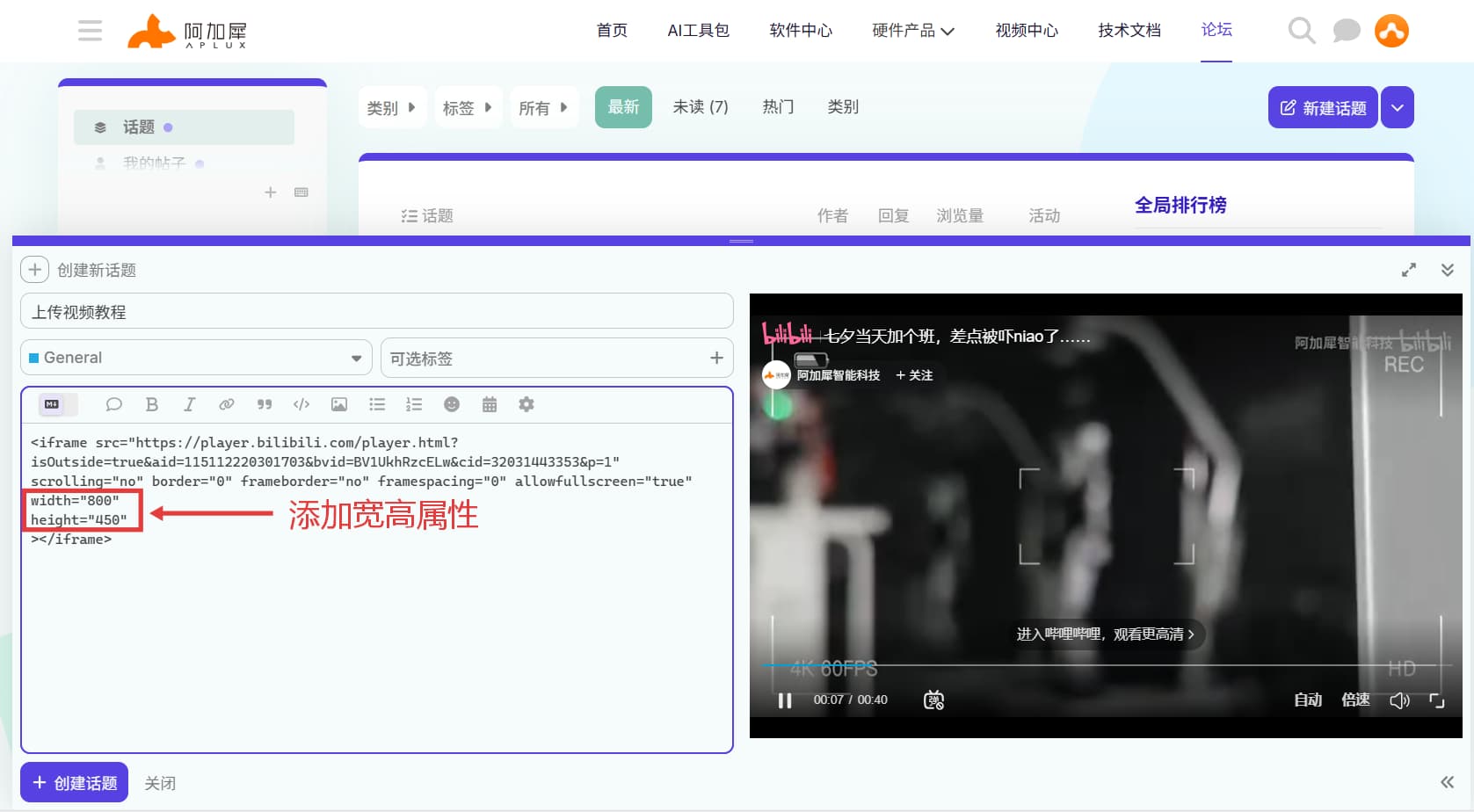Click the blockquote icon in editor
Viewport: 1474px width, 812px height.
coord(264,404)
